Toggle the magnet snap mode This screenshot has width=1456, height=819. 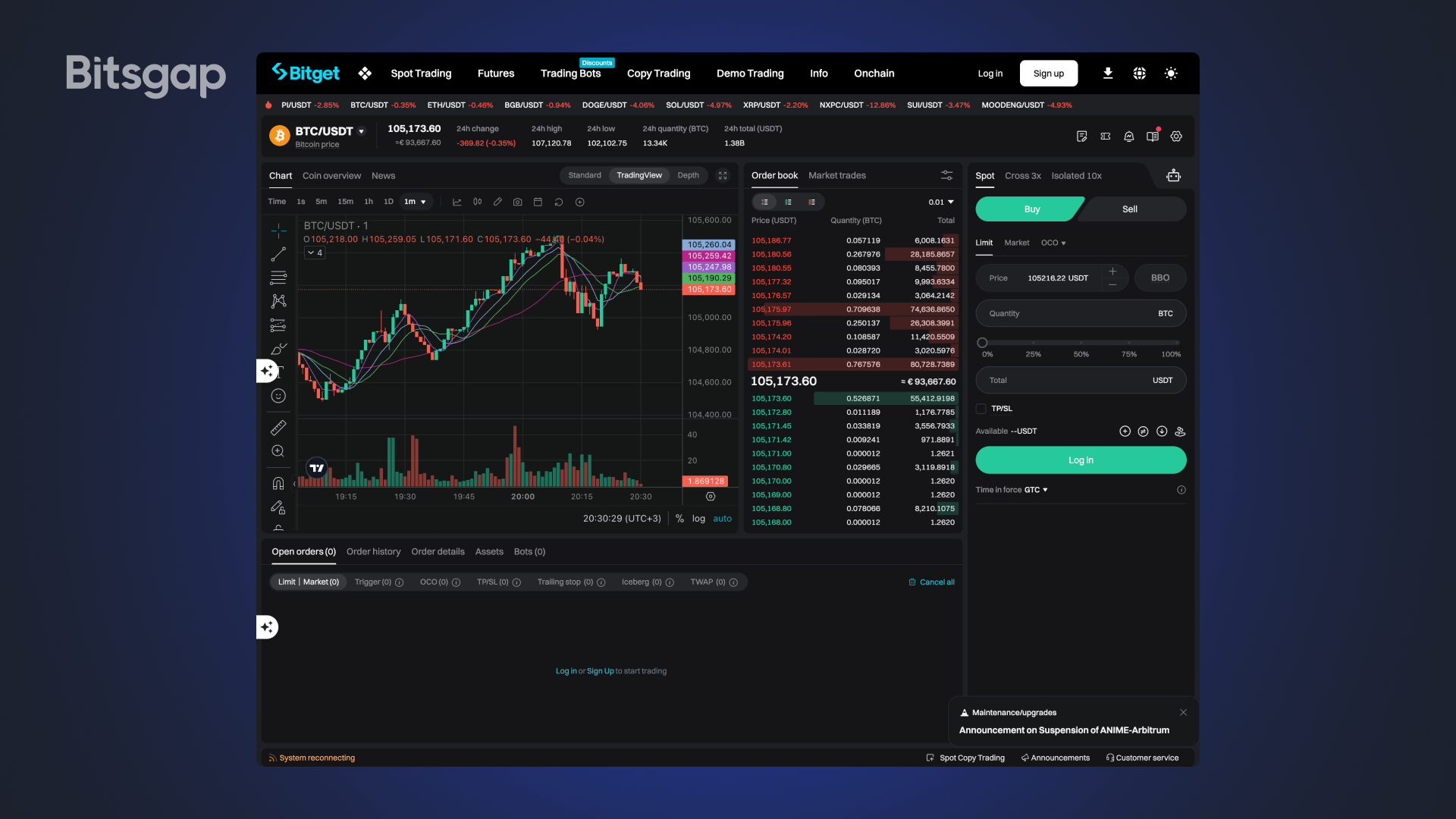pos(278,483)
